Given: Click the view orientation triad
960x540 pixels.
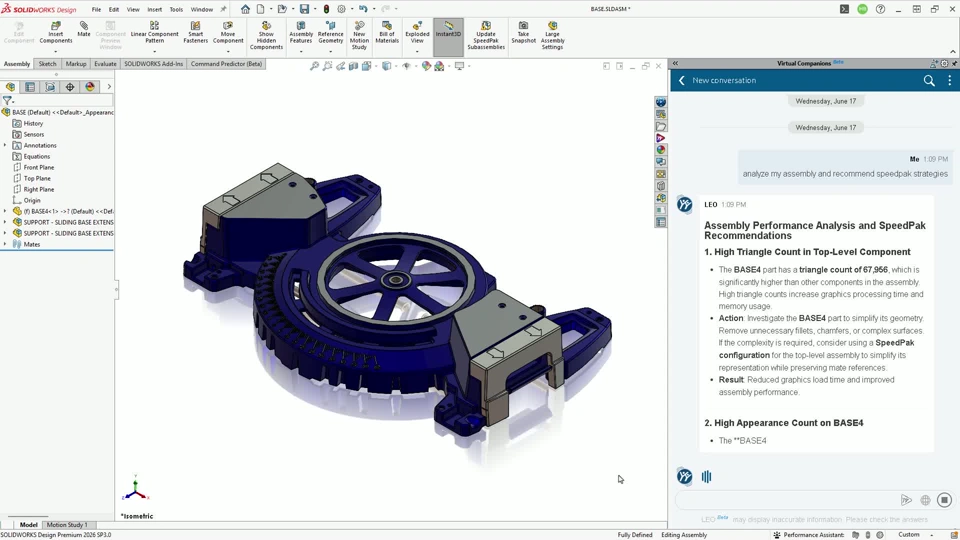Looking at the screenshot, I should click(x=135, y=489).
